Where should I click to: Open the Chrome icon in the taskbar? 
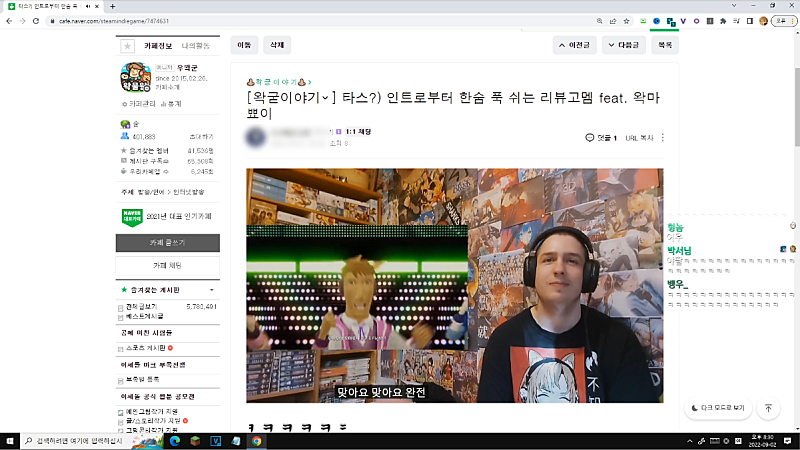(257, 440)
